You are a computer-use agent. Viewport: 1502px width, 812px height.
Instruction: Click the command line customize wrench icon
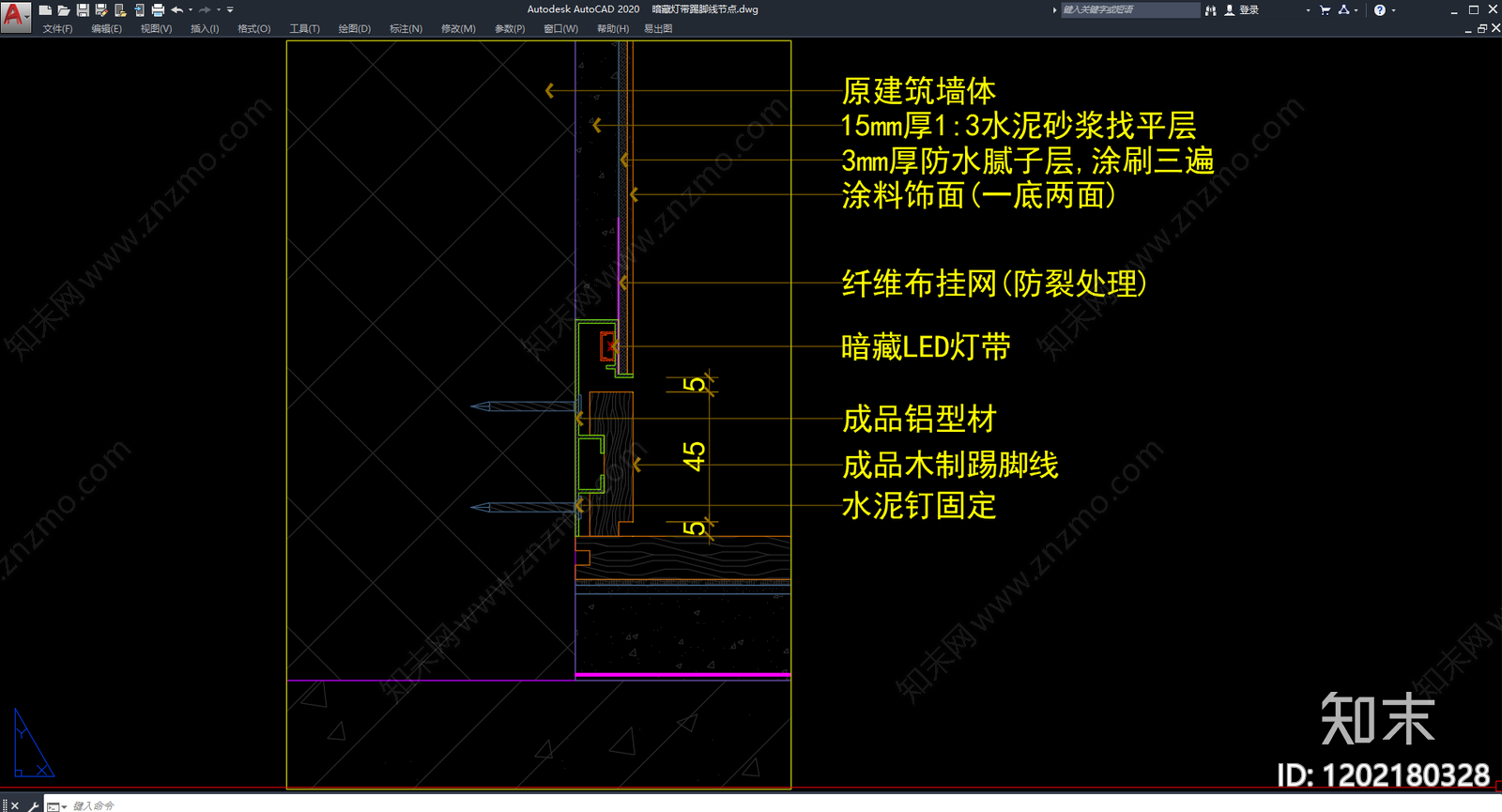(34, 805)
